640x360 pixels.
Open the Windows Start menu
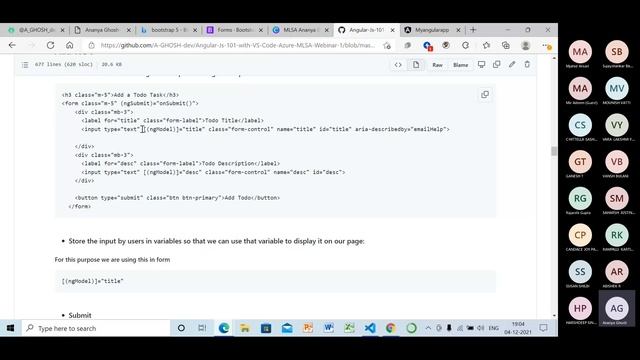point(11,328)
